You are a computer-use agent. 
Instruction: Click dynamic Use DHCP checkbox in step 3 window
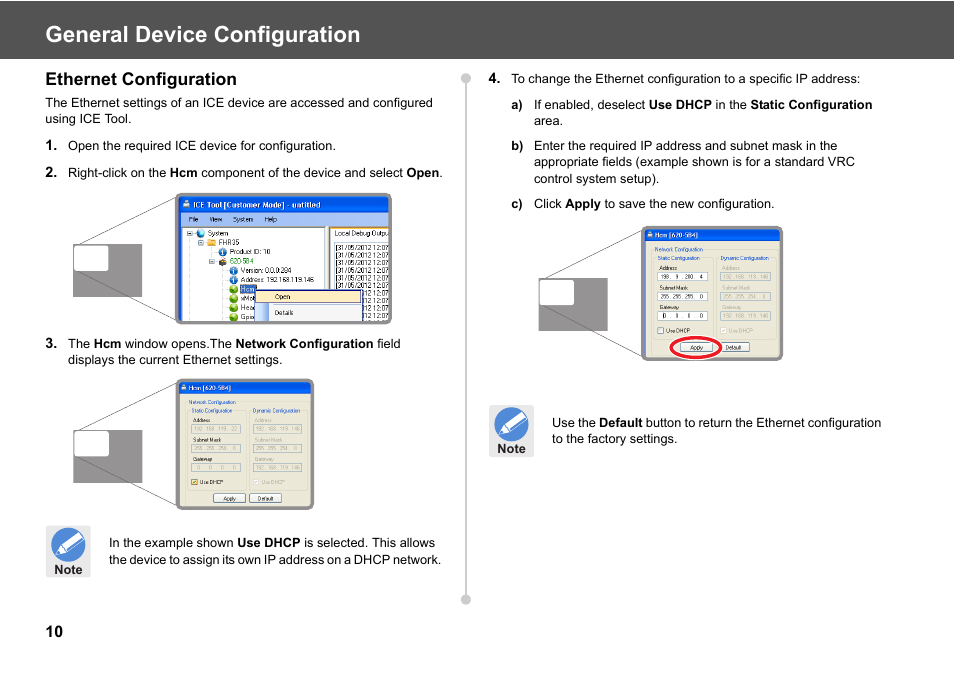[256, 482]
